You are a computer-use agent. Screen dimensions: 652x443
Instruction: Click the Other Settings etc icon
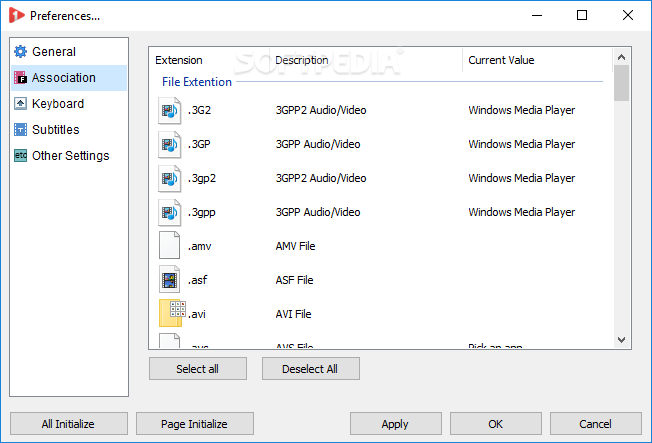(20, 156)
